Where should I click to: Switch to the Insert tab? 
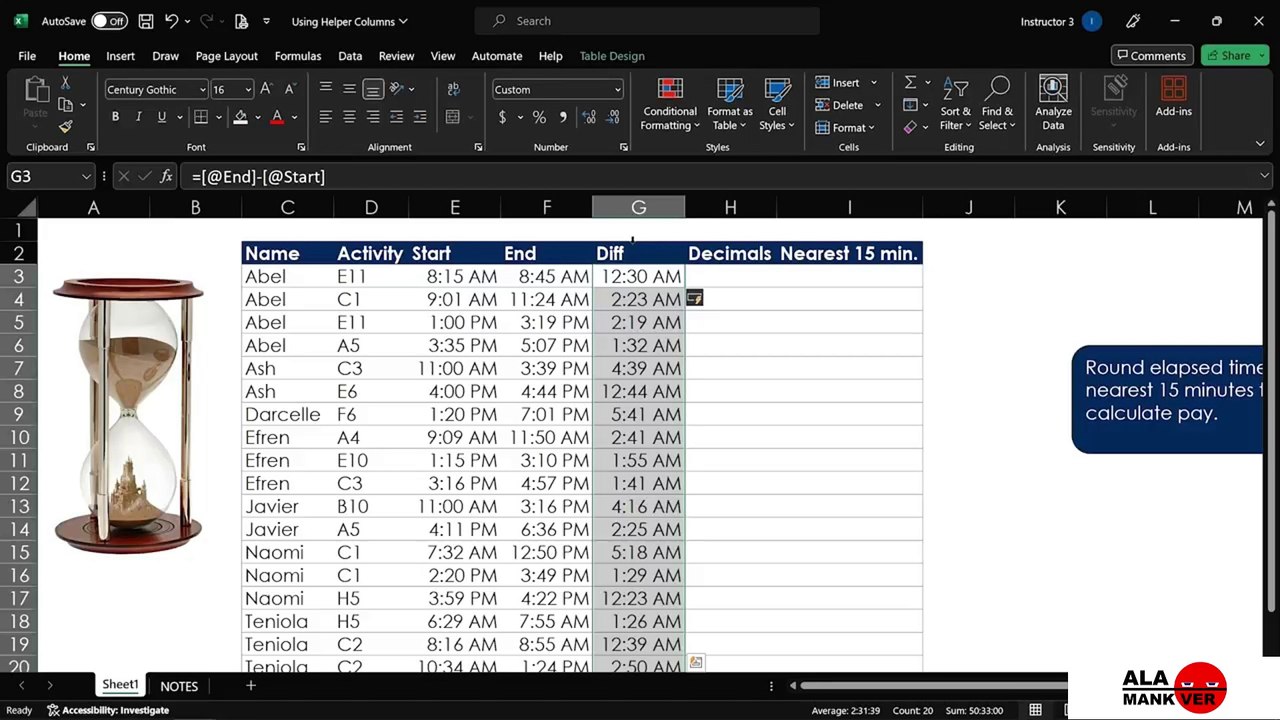tap(120, 56)
